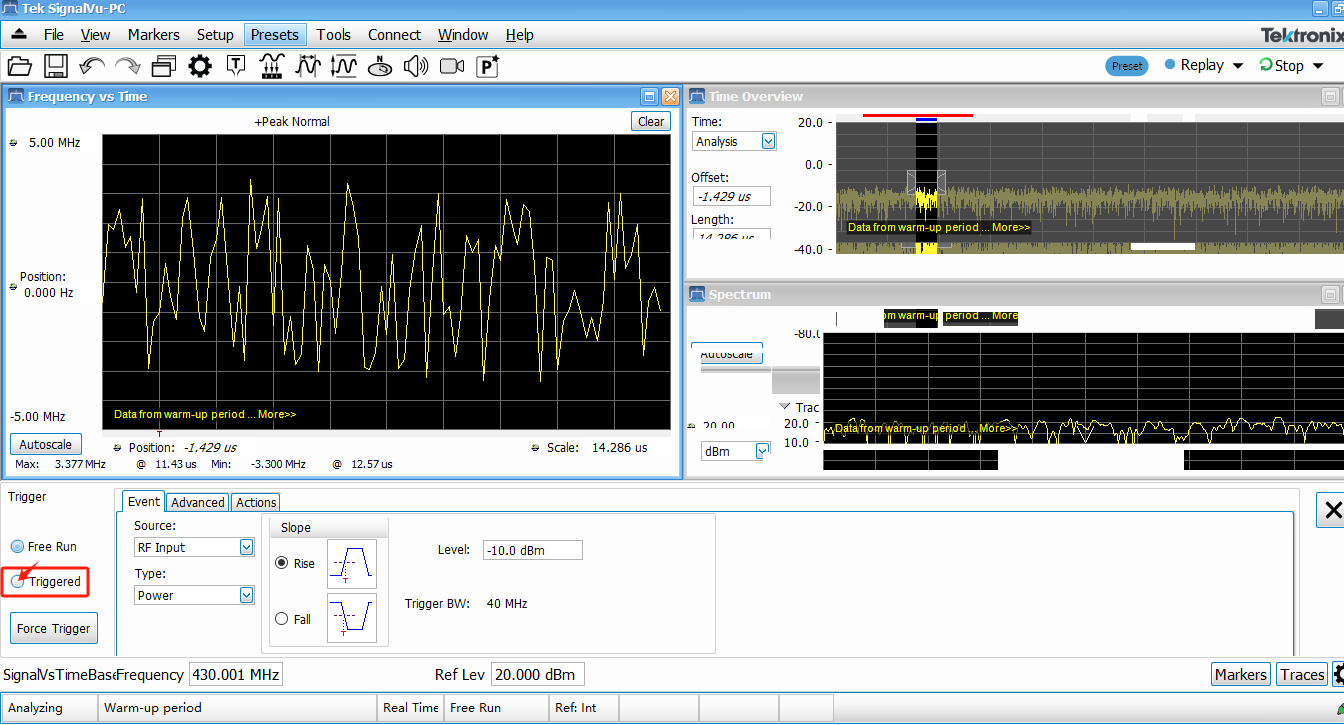The width and height of the screenshot is (1344, 725).
Task: Click the blue Preset button
Action: [x=1127, y=66]
